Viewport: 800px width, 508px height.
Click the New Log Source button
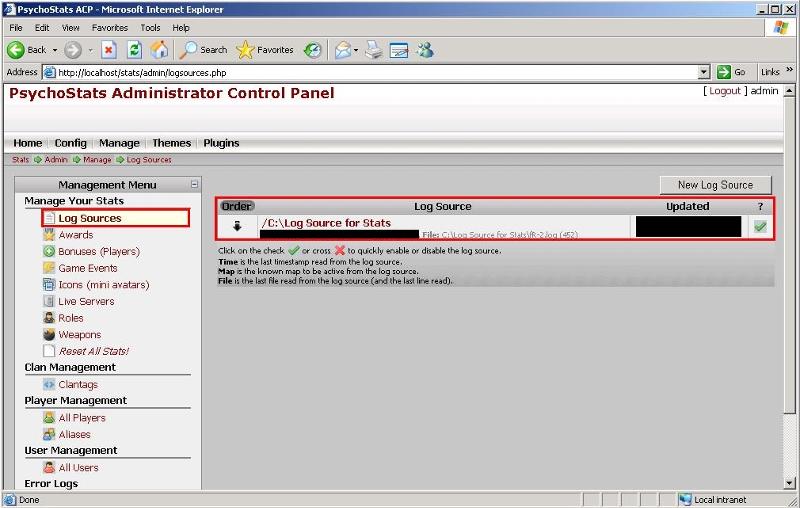point(715,185)
